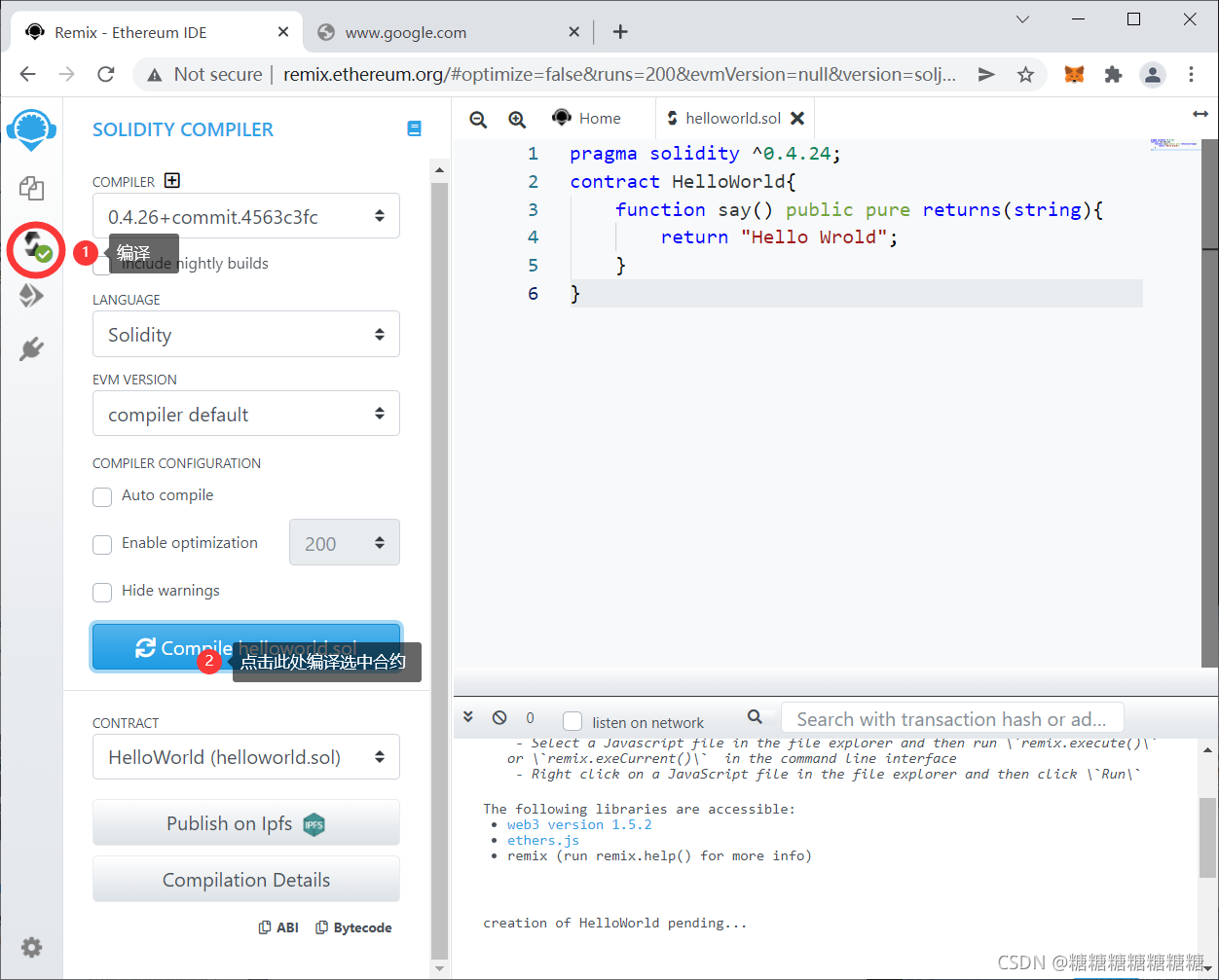The height and width of the screenshot is (980, 1219).
Task: Open the Chrome three-dot menu
Action: [x=1192, y=74]
